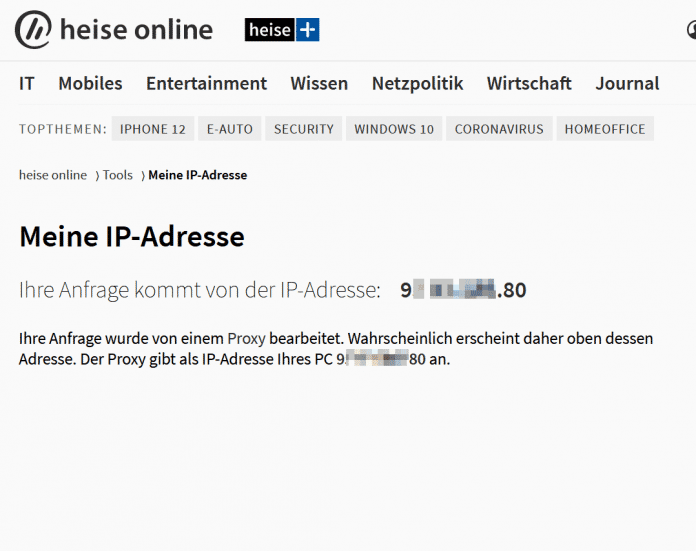Click the heise online breadcrumb link
The width and height of the screenshot is (696, 551).
click(53, 175)
